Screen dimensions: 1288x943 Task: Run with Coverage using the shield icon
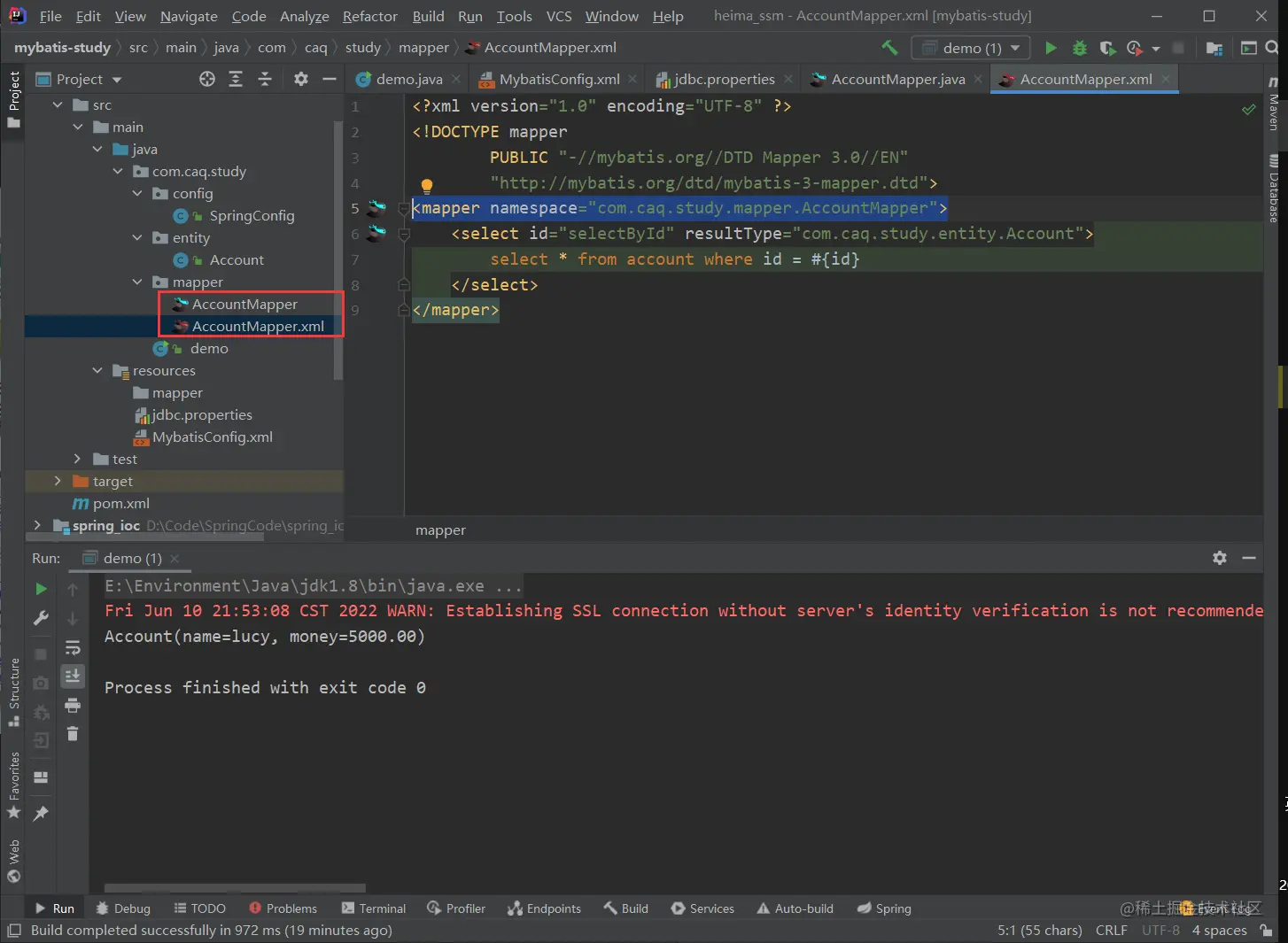pyautogui.click(x=1106, y=48)
